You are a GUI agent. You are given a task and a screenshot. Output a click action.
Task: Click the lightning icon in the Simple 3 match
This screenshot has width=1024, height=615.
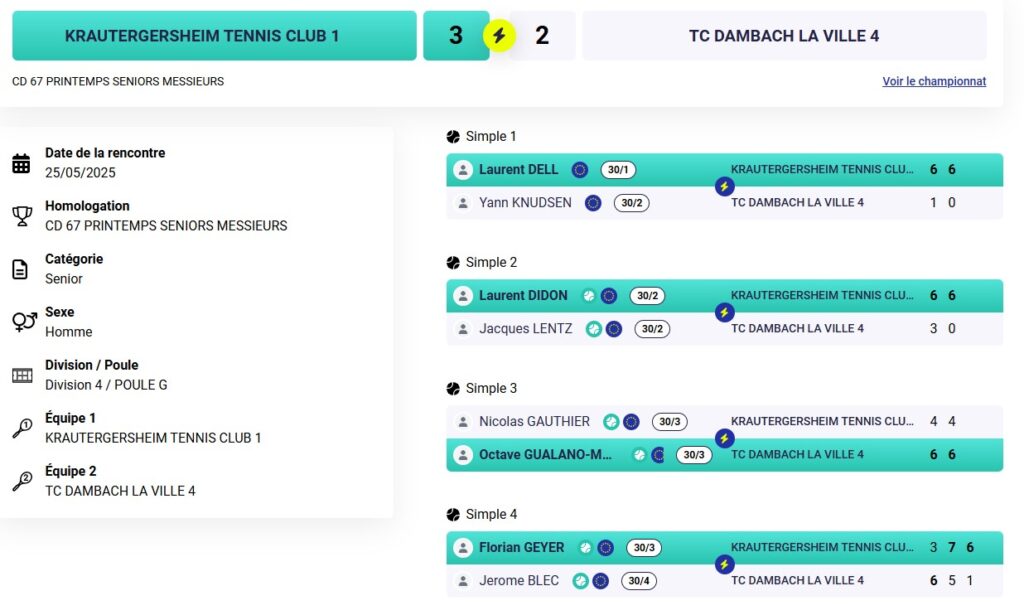point(724,439)
